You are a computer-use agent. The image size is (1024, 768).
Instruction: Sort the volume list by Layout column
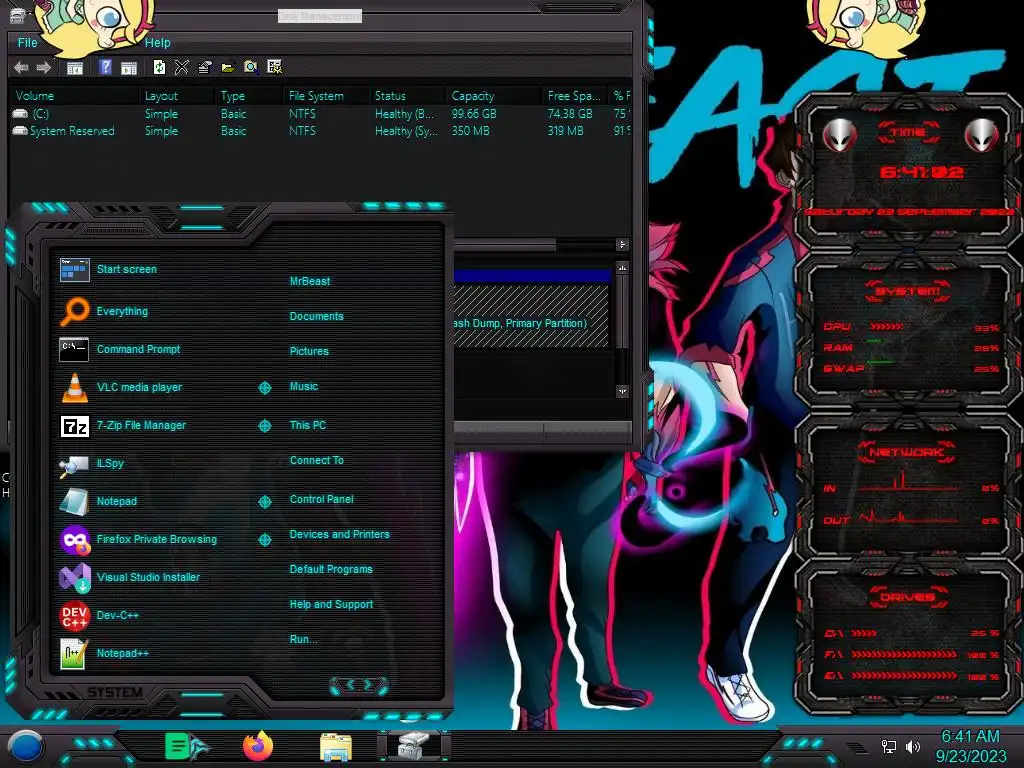click(178, 96)
